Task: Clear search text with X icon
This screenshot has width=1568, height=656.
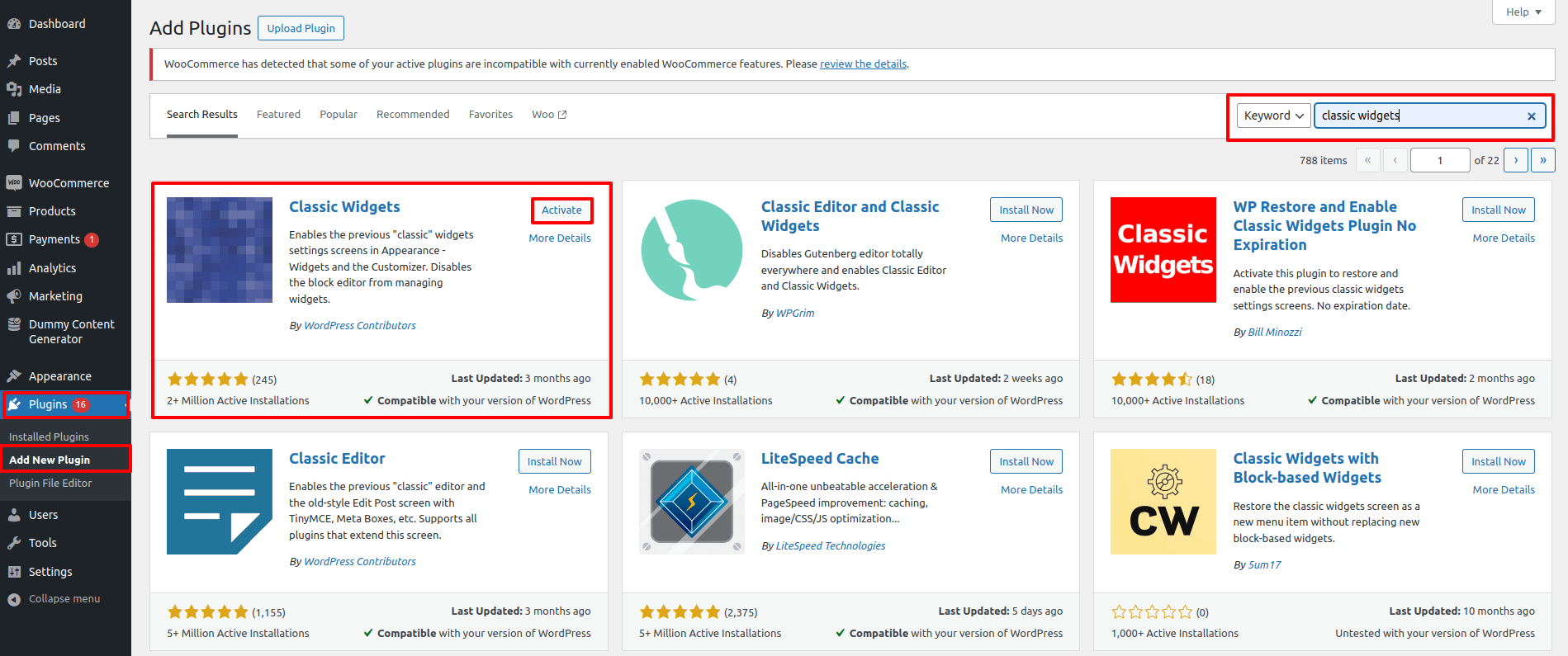Action: click(1531, 116)
